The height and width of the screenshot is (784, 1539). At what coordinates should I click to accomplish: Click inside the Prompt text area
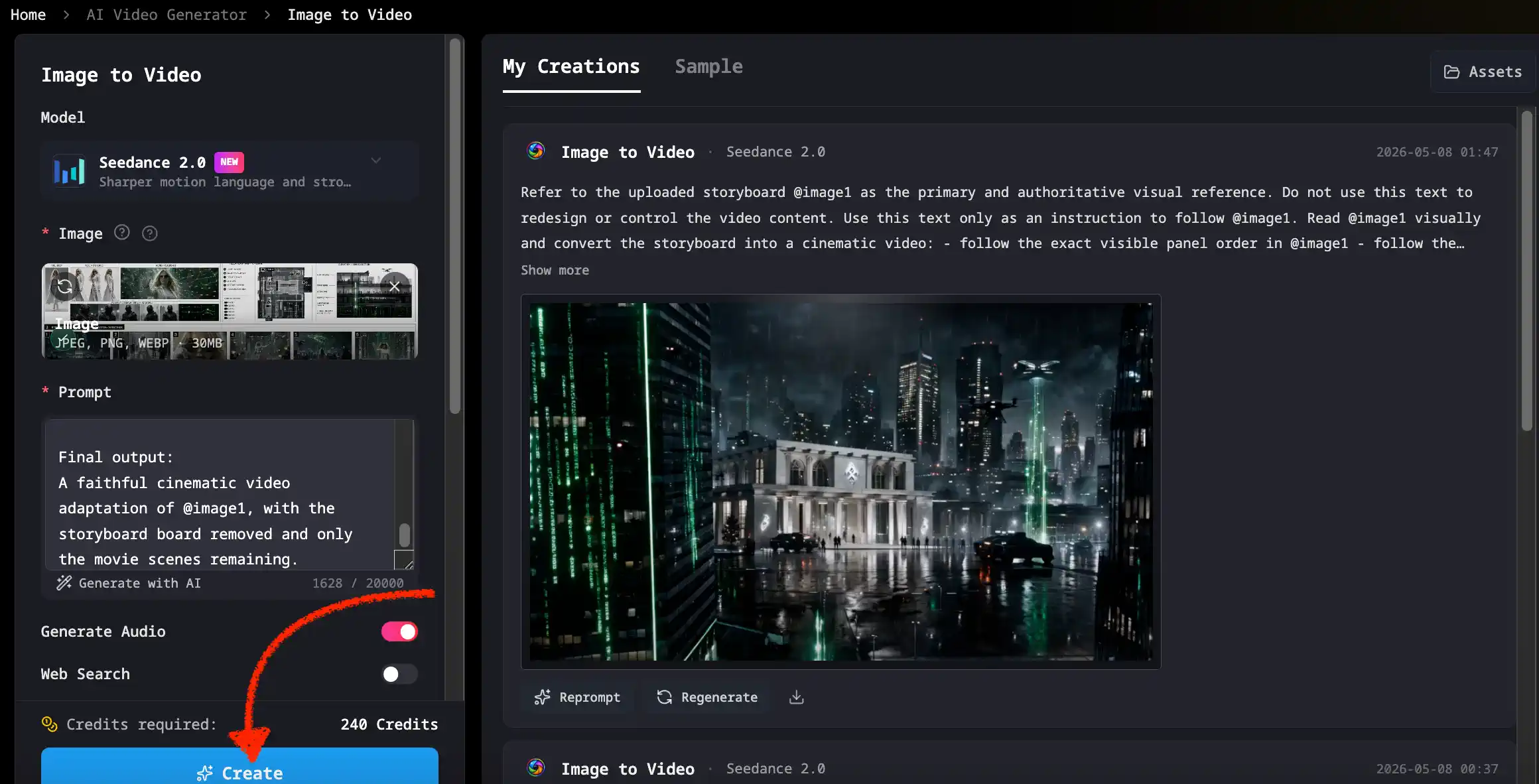(x=221, y=495)
